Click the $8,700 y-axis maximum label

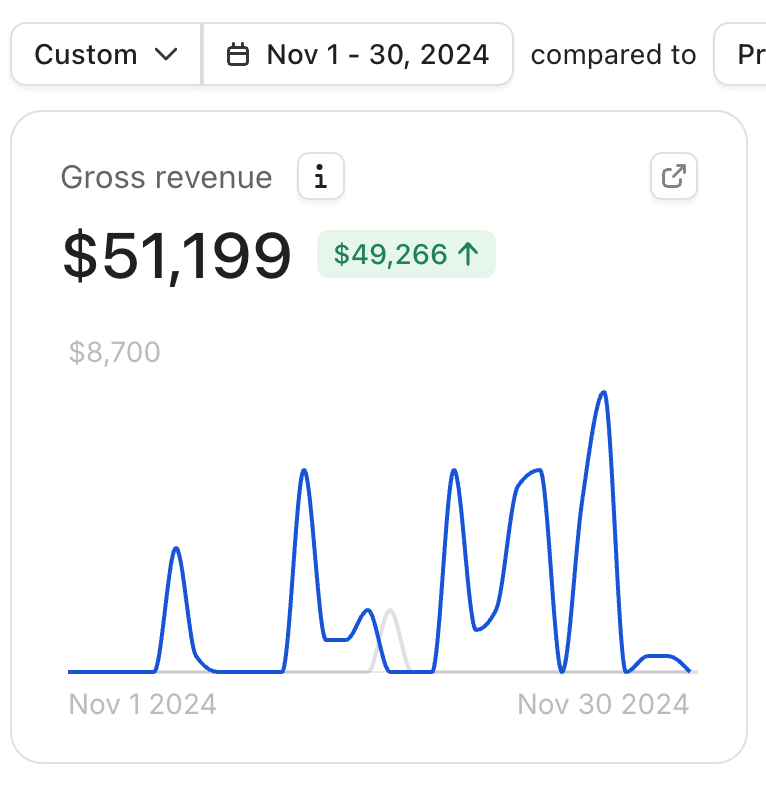[115, 352]
